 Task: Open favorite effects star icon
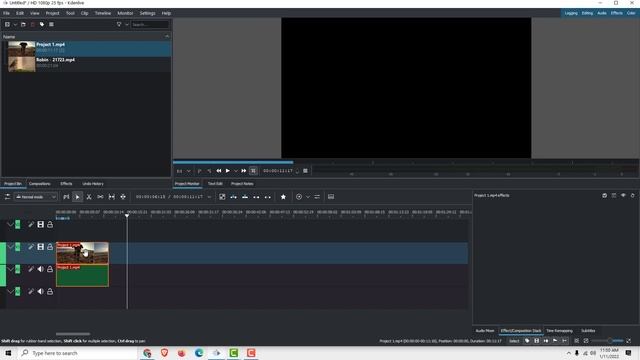pyautogui.click(x=283, y=197)
